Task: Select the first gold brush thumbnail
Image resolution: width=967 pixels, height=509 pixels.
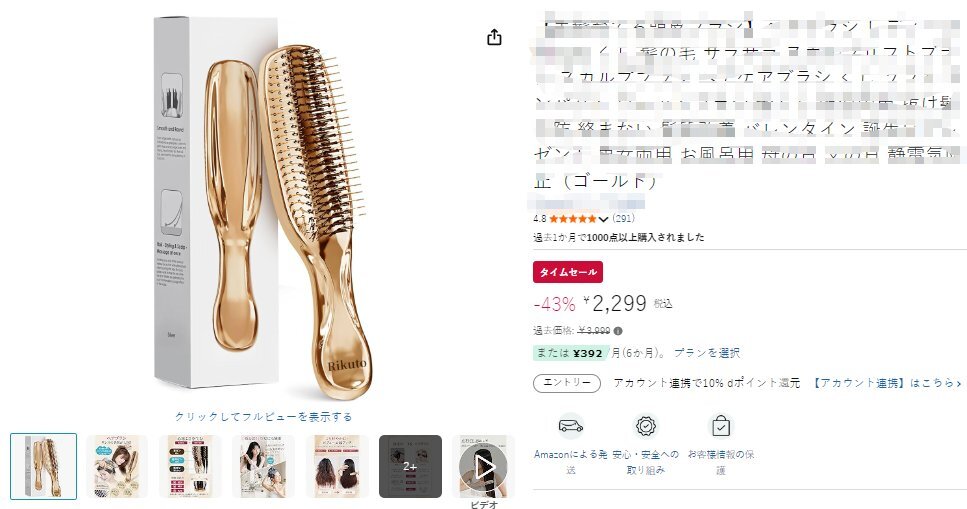Action: point(44,466)
